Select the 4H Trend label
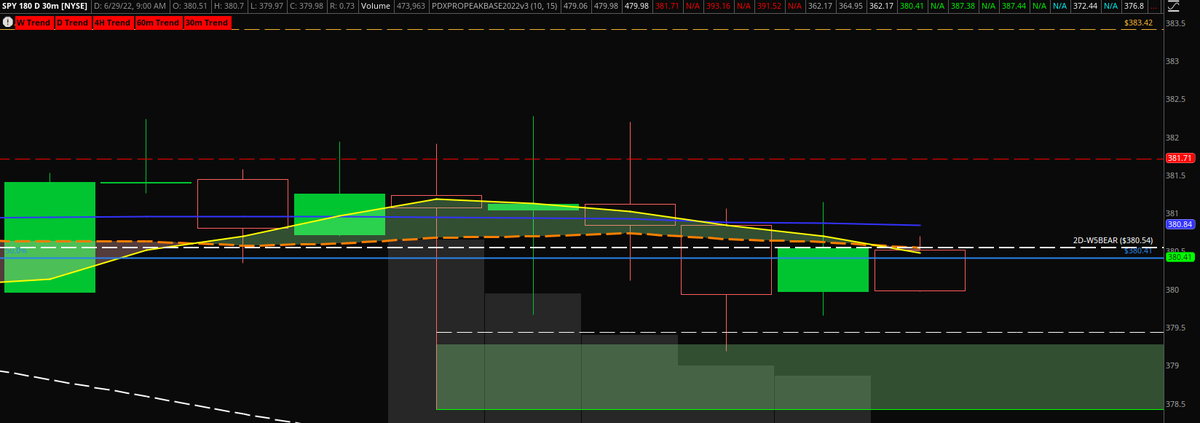Viewport: 1200px width, 423px height. (x=112, y=22)
